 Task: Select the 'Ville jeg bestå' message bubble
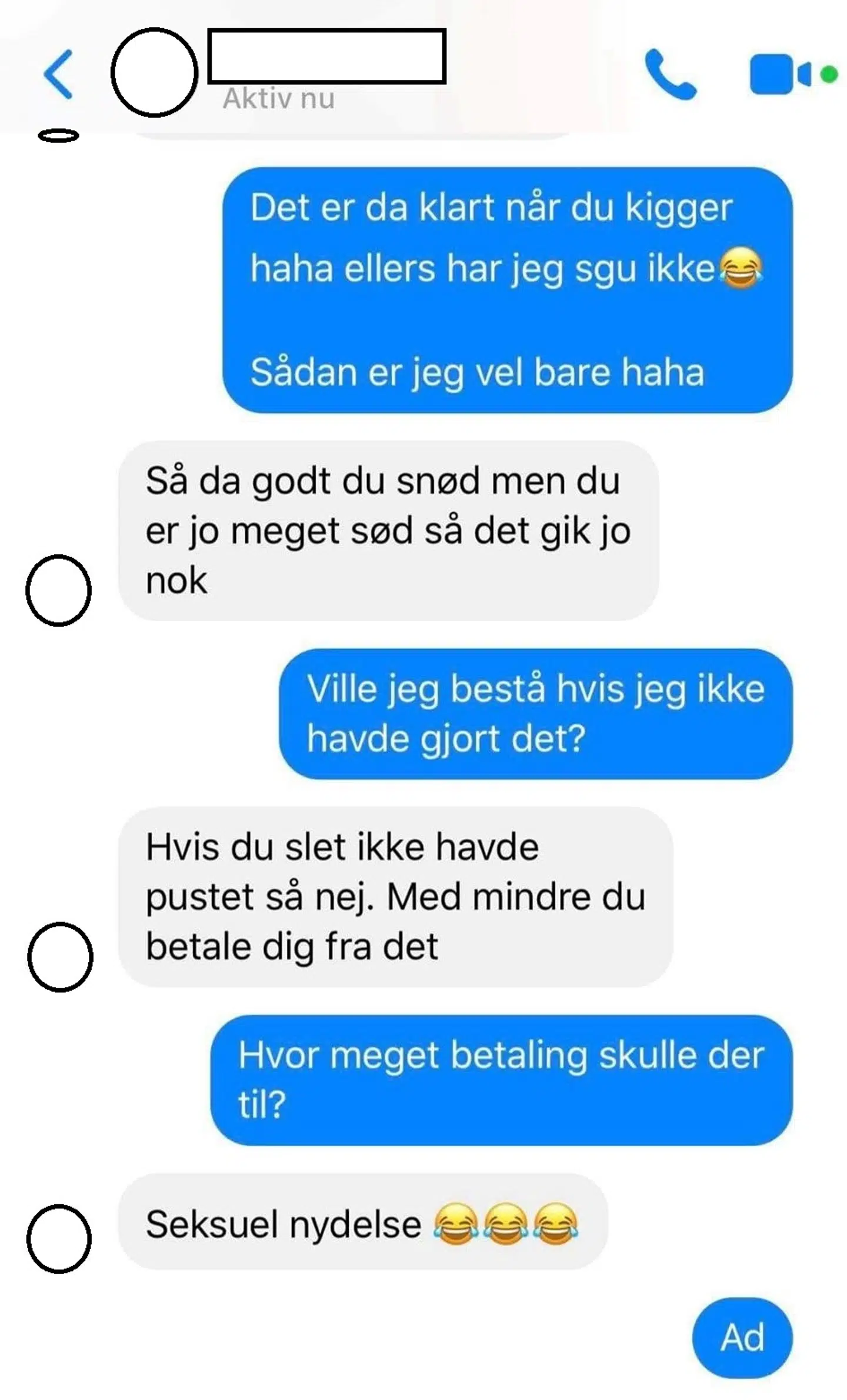[x=535, y=714]
